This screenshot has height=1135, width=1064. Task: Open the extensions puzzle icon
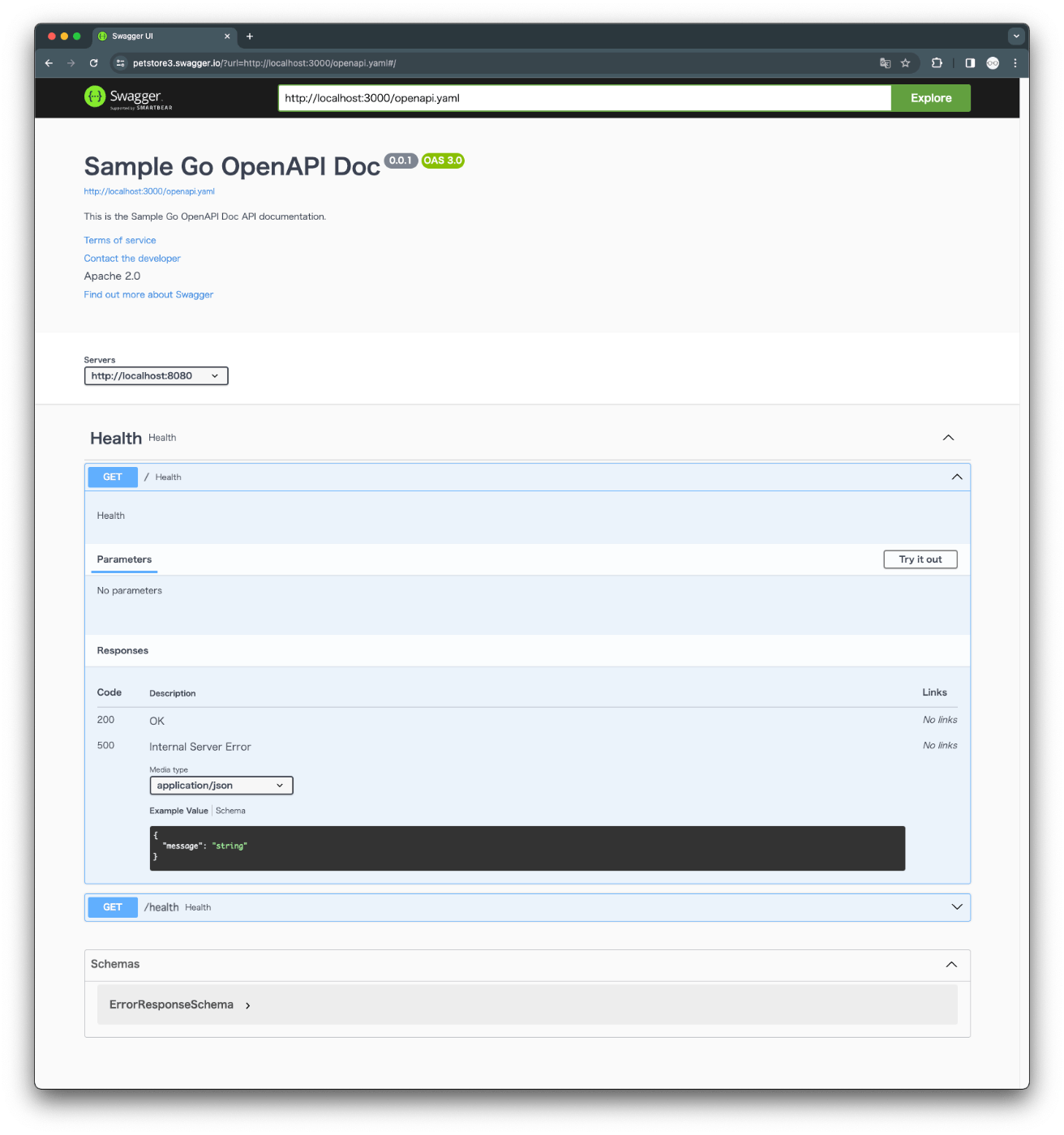tap(937, 63)
